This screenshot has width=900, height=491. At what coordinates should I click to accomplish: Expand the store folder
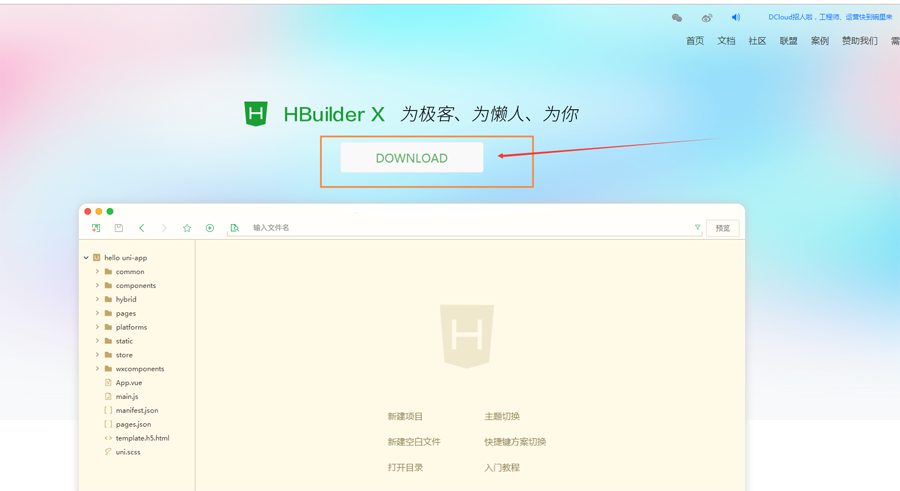click(x=97, y=355)
